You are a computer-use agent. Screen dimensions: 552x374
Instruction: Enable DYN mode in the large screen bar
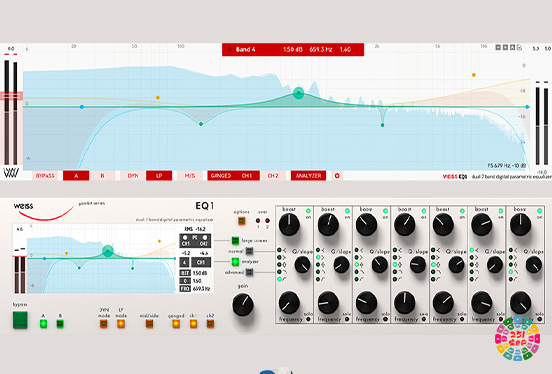(133, 175)
